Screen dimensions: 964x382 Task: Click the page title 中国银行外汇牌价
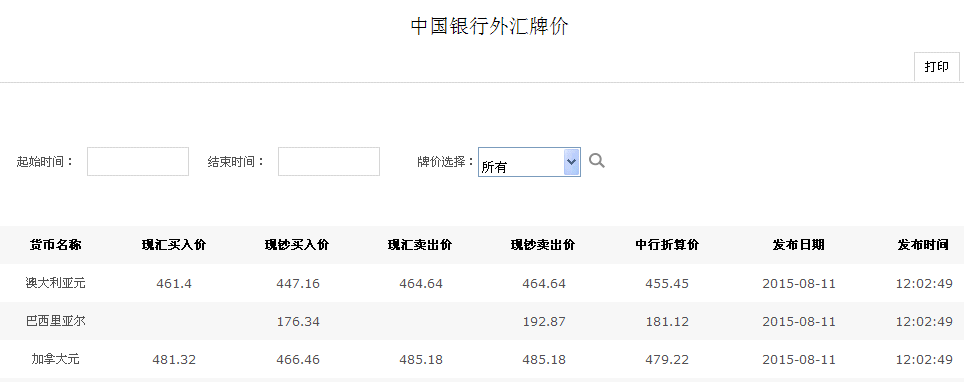click(489, 26)
